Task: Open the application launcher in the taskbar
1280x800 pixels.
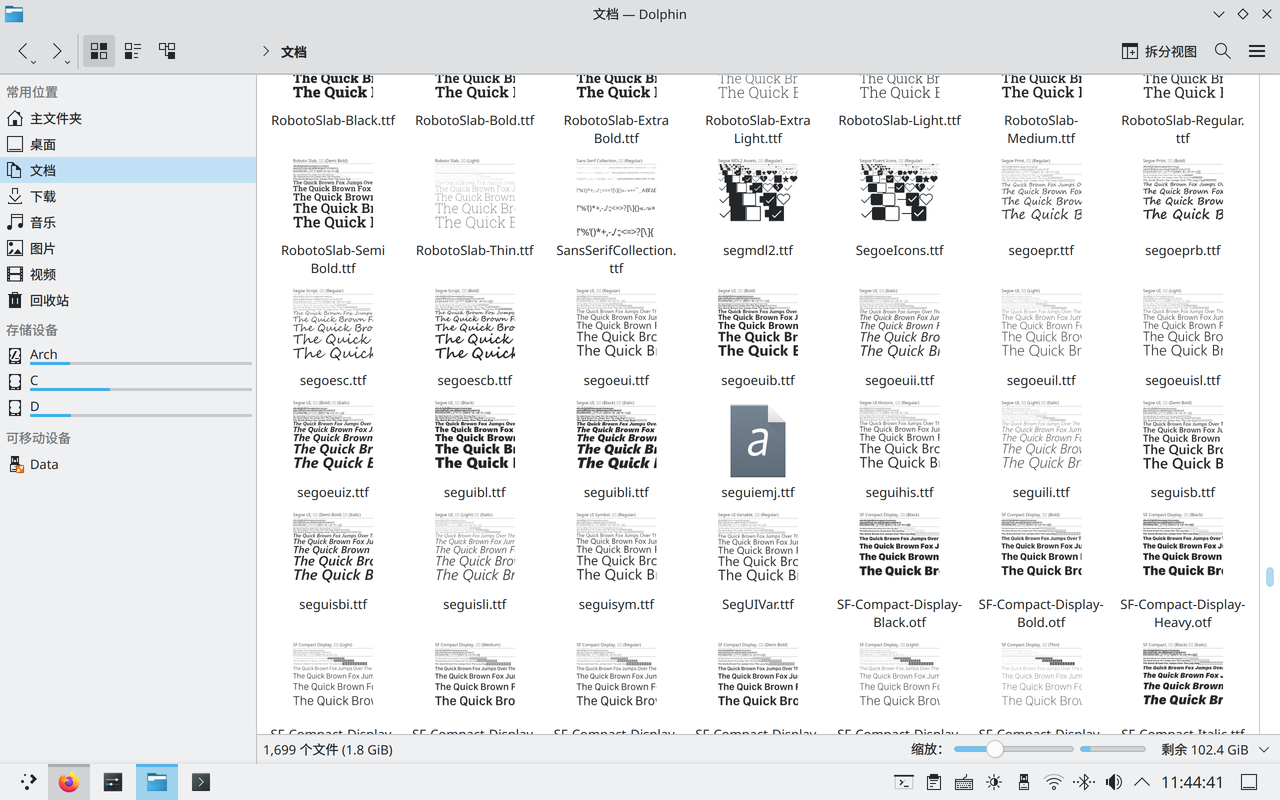Action: [28, 782]
